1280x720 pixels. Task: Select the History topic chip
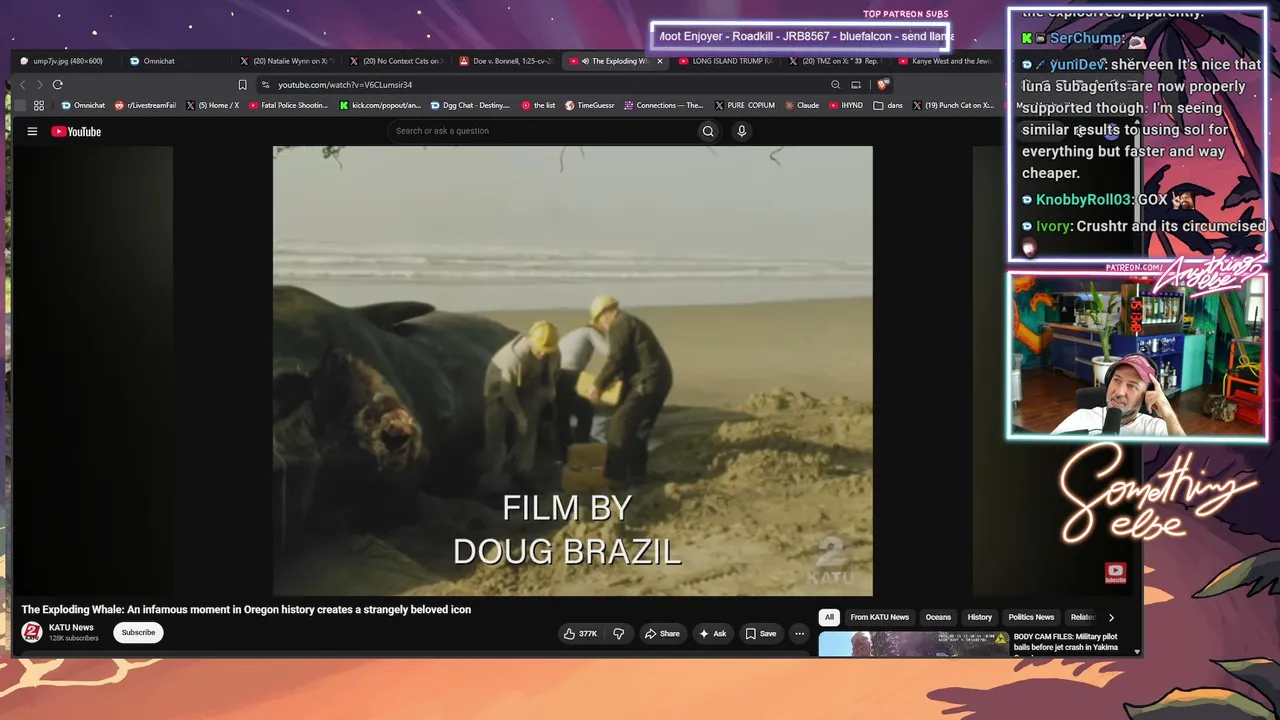click(x=980, y=618)
